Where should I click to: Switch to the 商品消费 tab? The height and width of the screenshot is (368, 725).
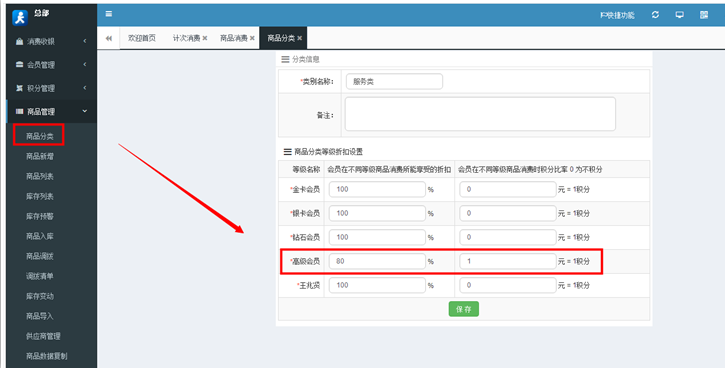[x=234, y=38]
